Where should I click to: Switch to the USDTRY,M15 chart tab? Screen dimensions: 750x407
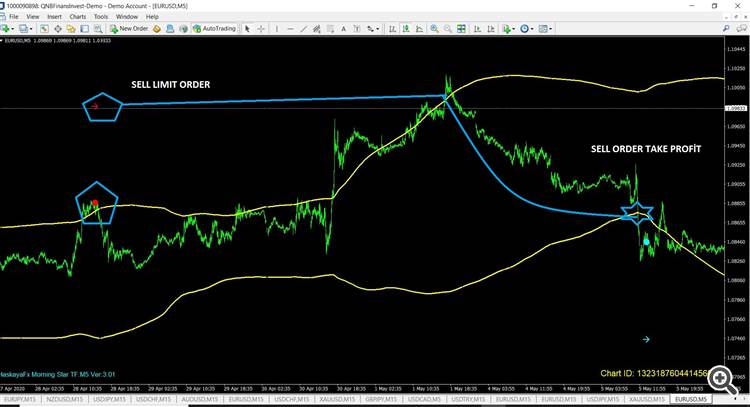pos(469,399)
